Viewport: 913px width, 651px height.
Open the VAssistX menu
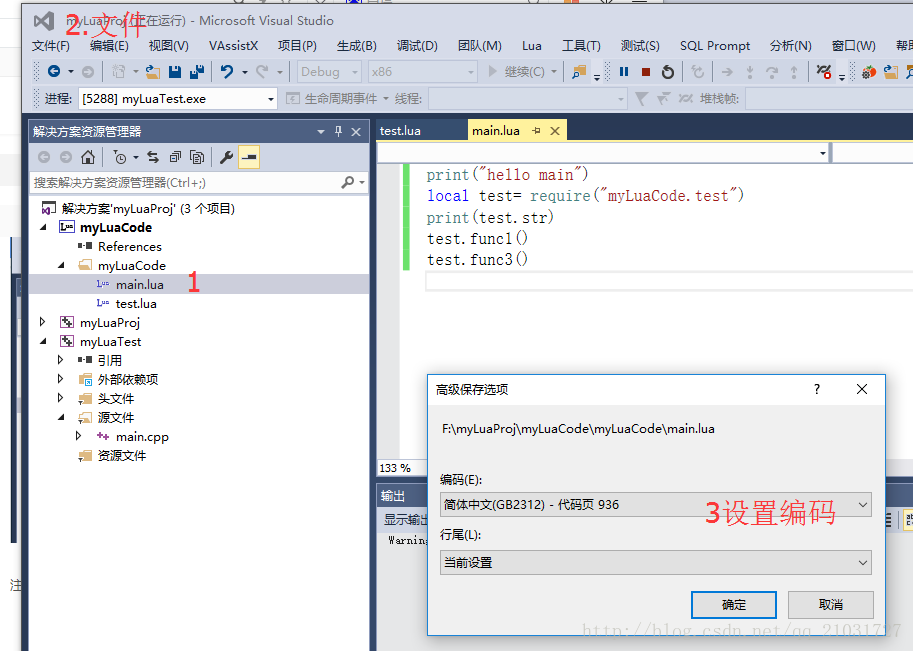point(233,46)
